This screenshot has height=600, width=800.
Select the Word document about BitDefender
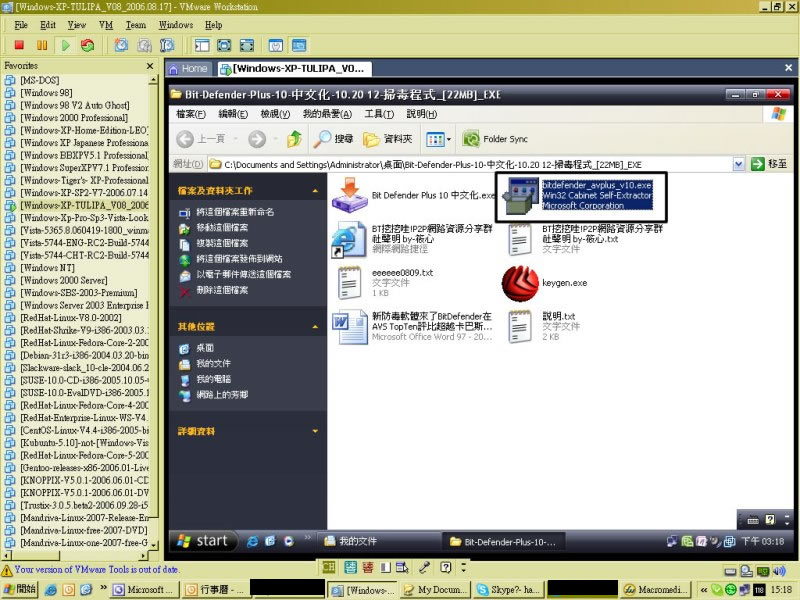[x=412, y=327]
